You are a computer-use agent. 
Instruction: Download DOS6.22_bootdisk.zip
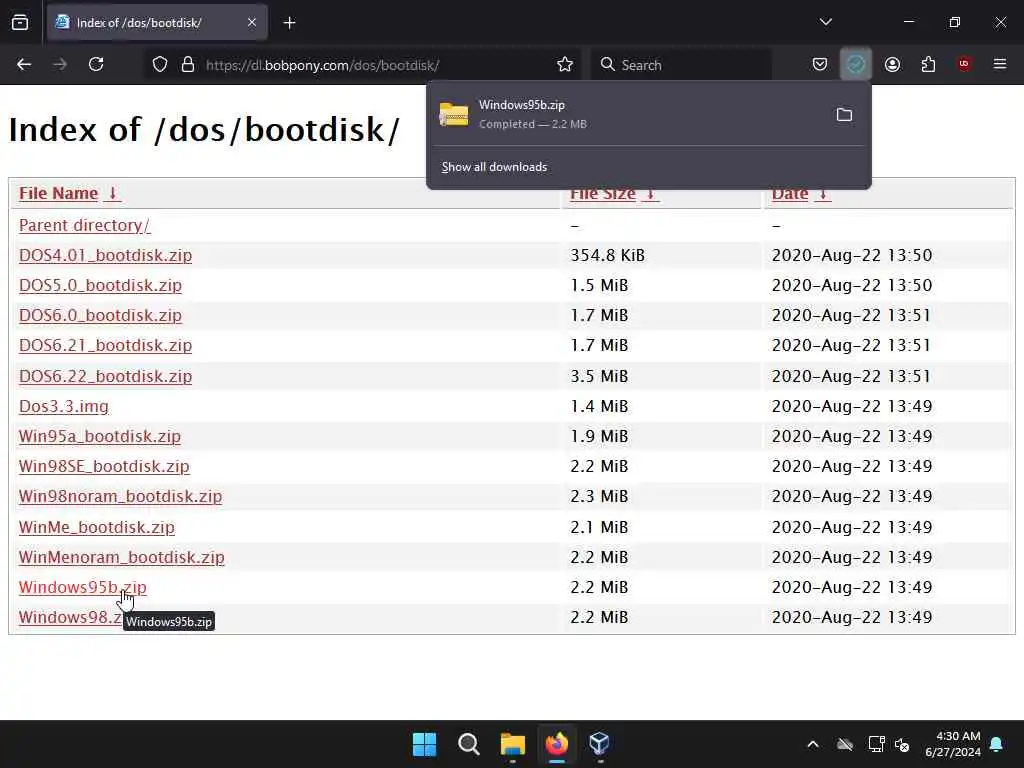point(105,376)
